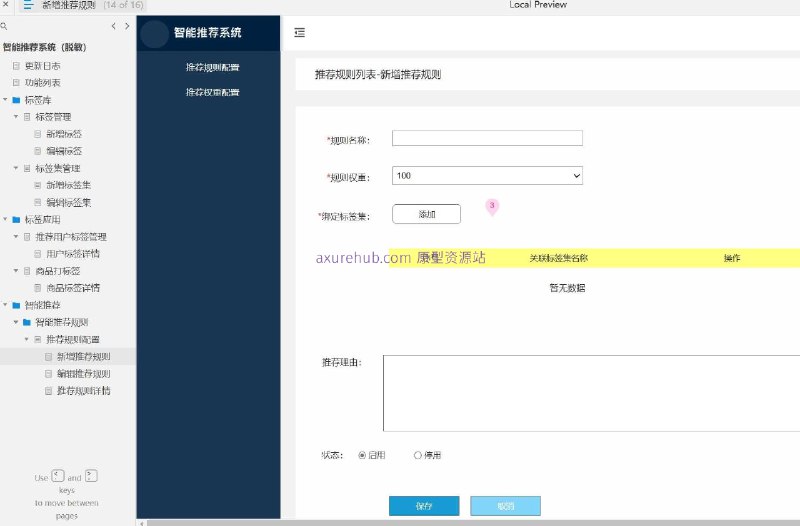The image size is (800, 526).
Task: Click the round logo beside 智能推荐系统
Action: (x=154, y=34)
